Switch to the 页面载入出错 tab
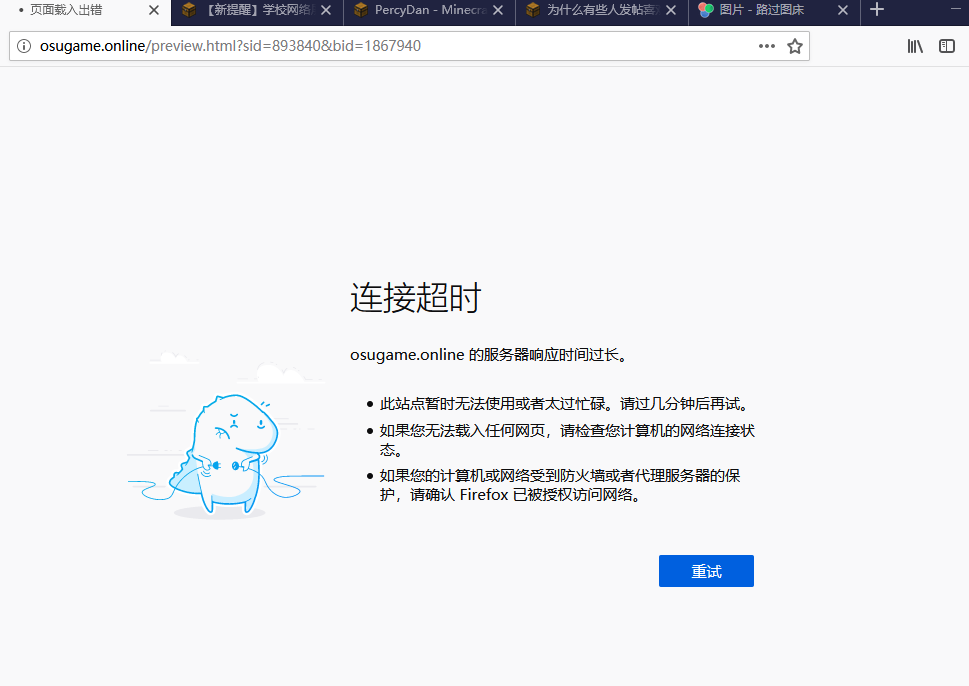Screen dimensions: 969x686 [x=75, y=10]
